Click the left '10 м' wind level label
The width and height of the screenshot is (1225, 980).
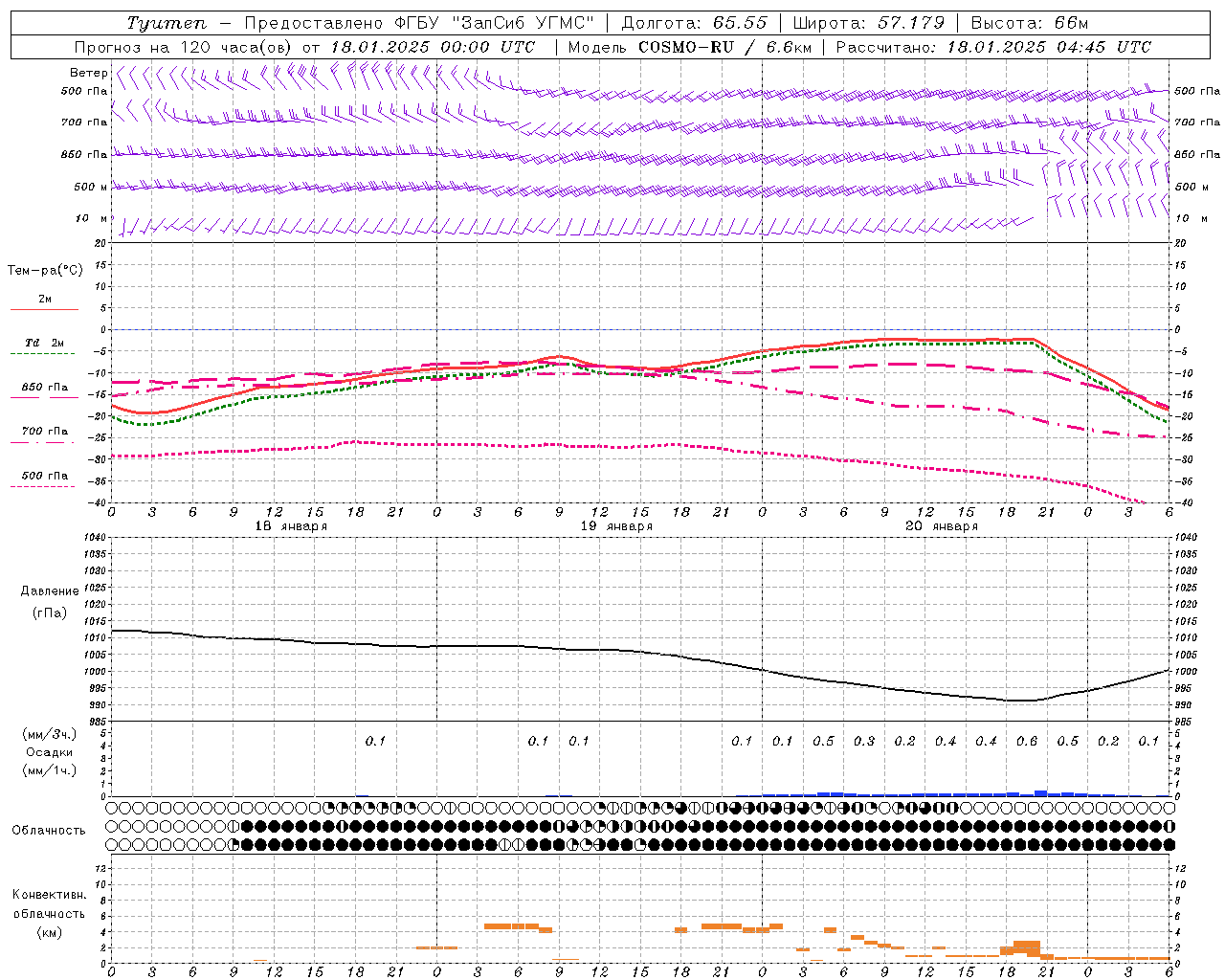tap(92, 219)
